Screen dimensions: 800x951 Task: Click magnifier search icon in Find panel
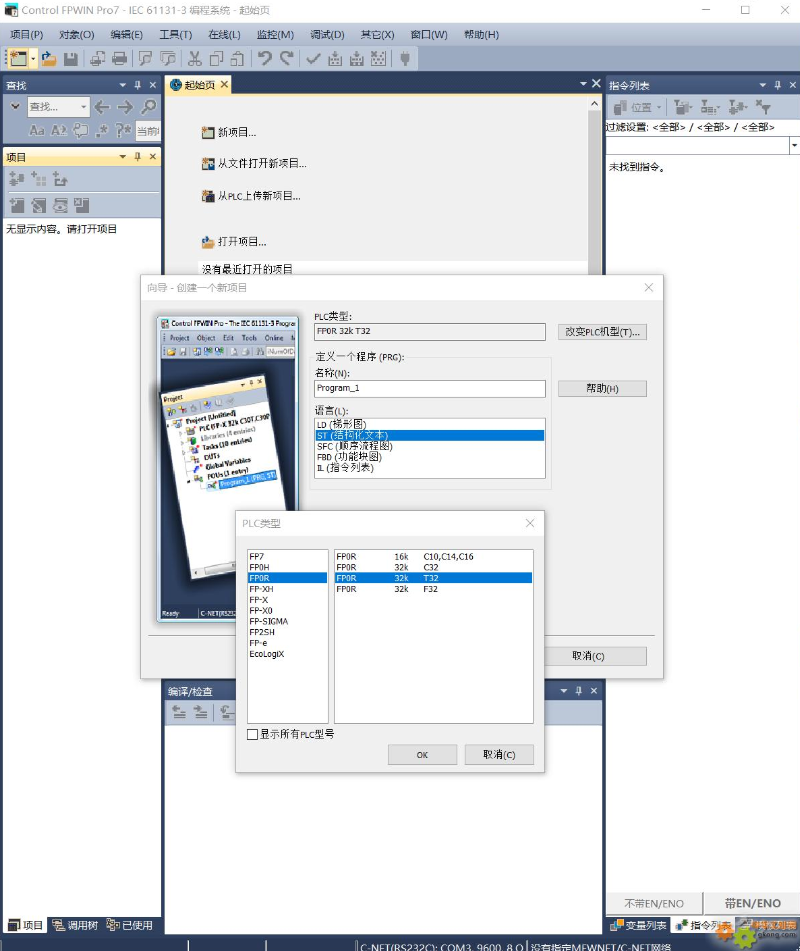point(149,107)
